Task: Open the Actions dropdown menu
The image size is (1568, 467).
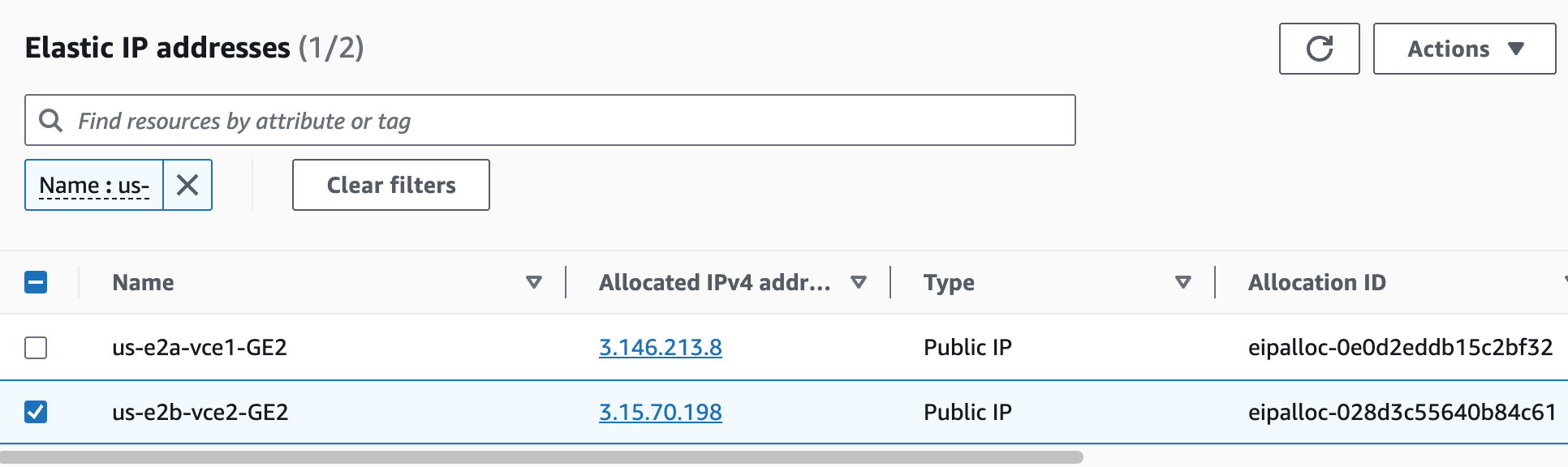Action: (1464, 49)
